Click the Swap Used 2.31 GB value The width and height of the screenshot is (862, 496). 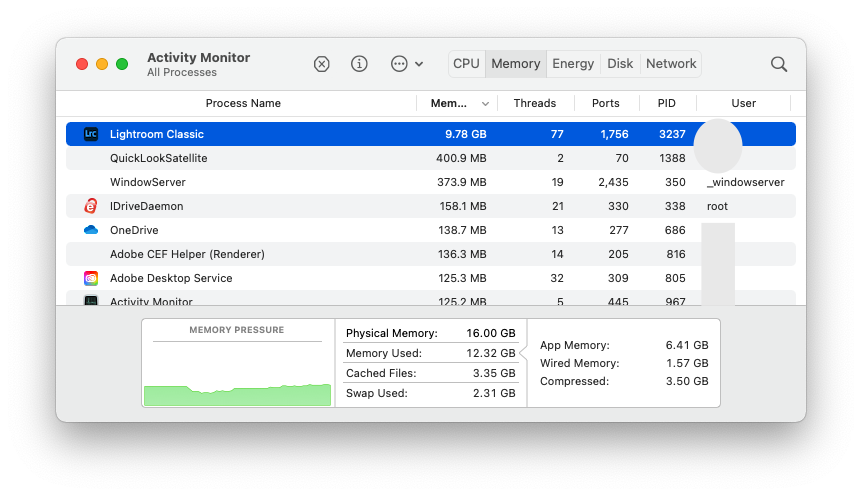pos(494,393)
